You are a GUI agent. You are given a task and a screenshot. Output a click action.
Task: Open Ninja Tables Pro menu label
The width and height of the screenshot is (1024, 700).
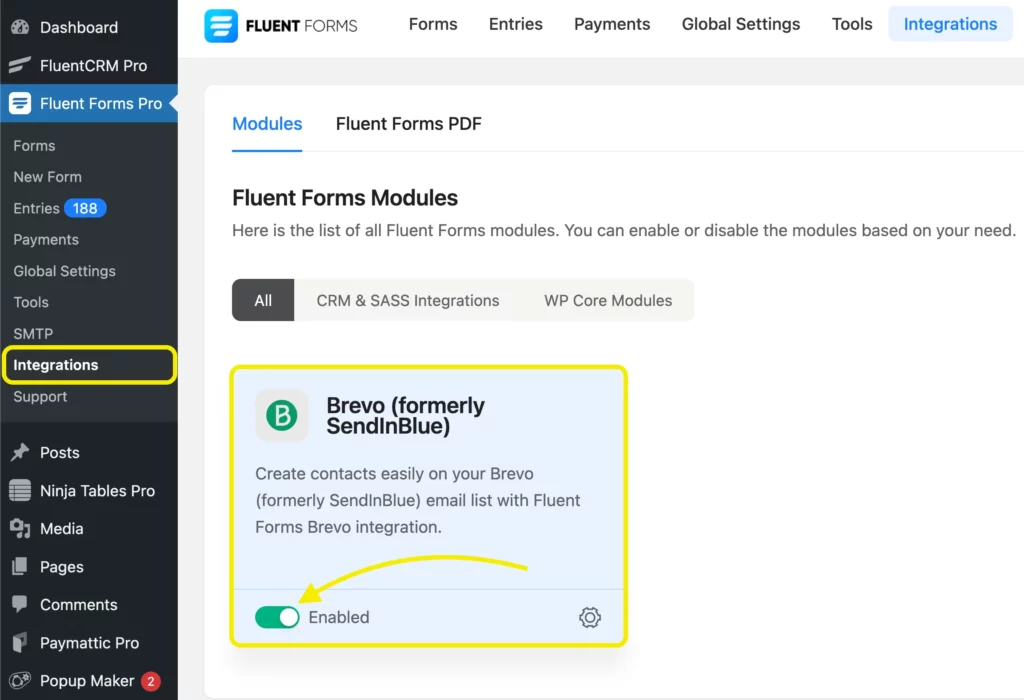coord(97,490)
